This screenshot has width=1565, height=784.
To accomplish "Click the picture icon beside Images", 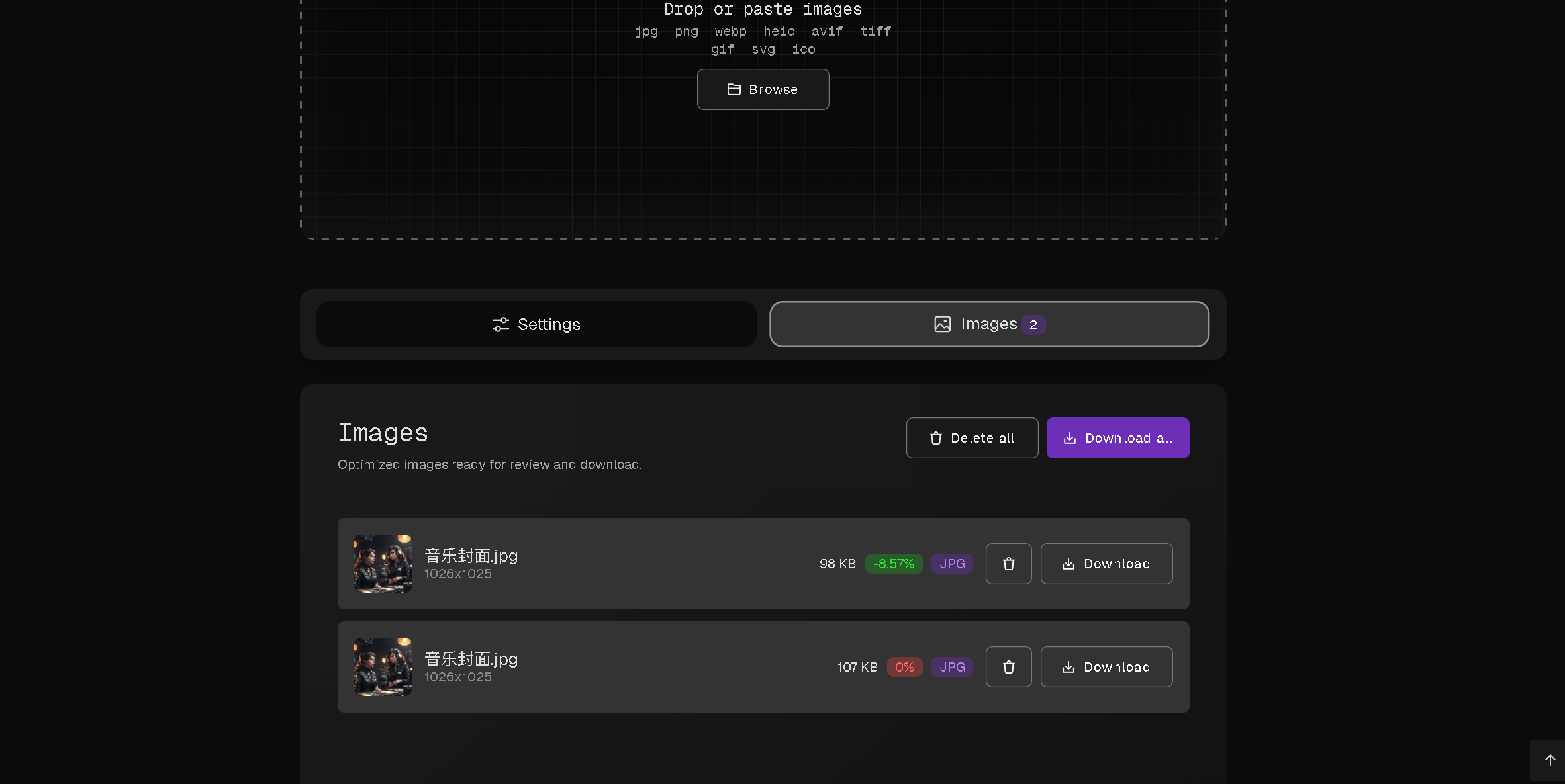I will click(942, 324).
